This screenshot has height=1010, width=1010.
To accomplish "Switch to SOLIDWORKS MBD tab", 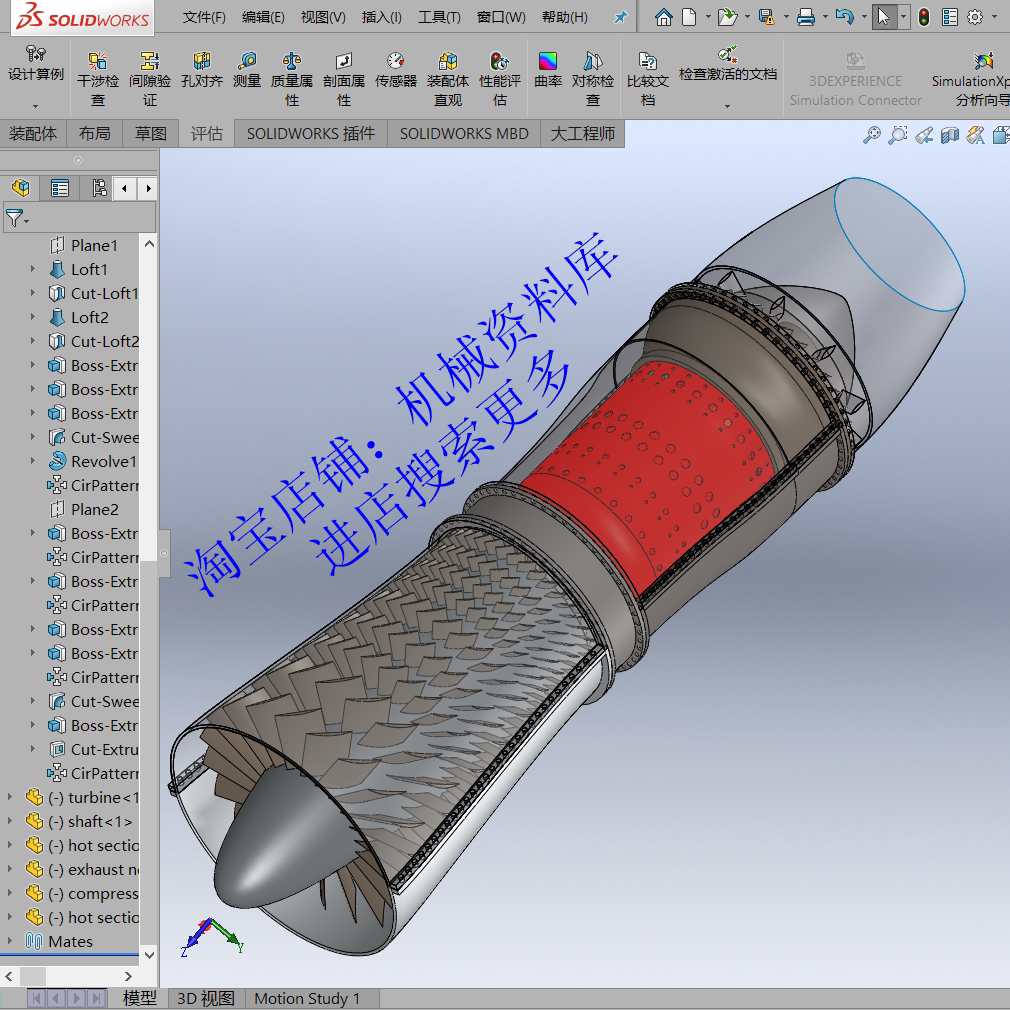I will 464,134.
